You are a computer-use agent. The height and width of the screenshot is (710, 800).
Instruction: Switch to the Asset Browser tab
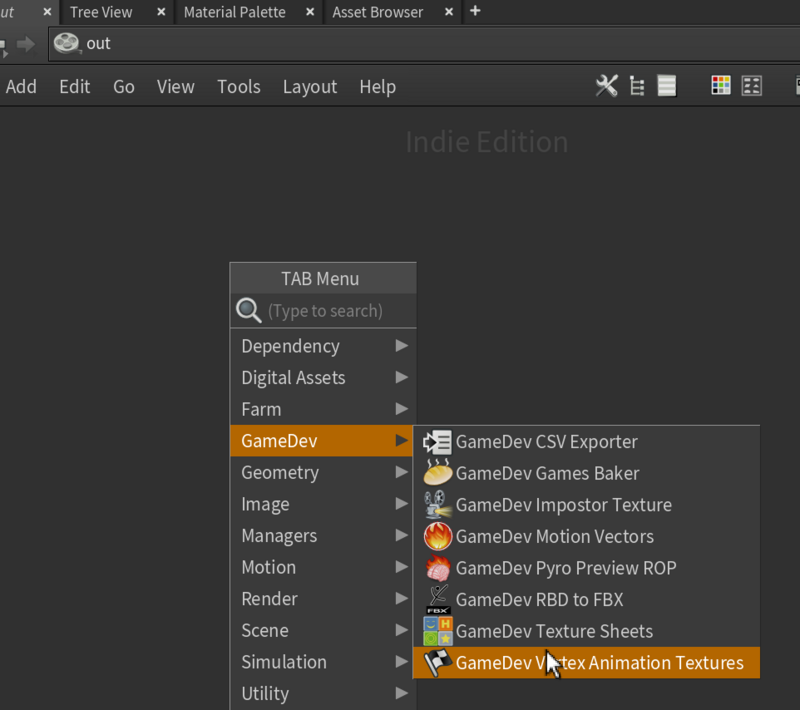378,12
